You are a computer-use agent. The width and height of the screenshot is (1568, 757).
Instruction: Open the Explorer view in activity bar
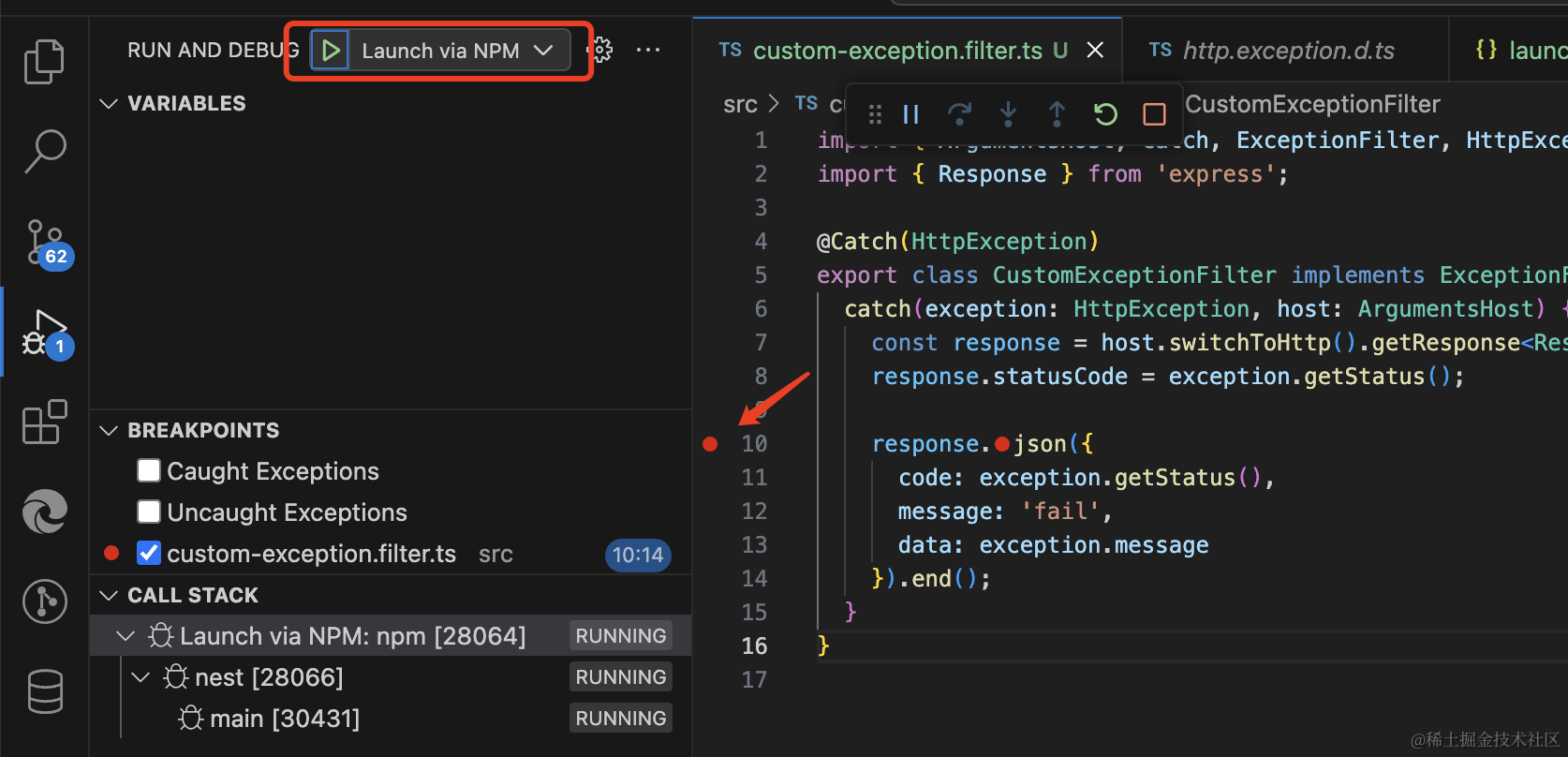(44, 62)
